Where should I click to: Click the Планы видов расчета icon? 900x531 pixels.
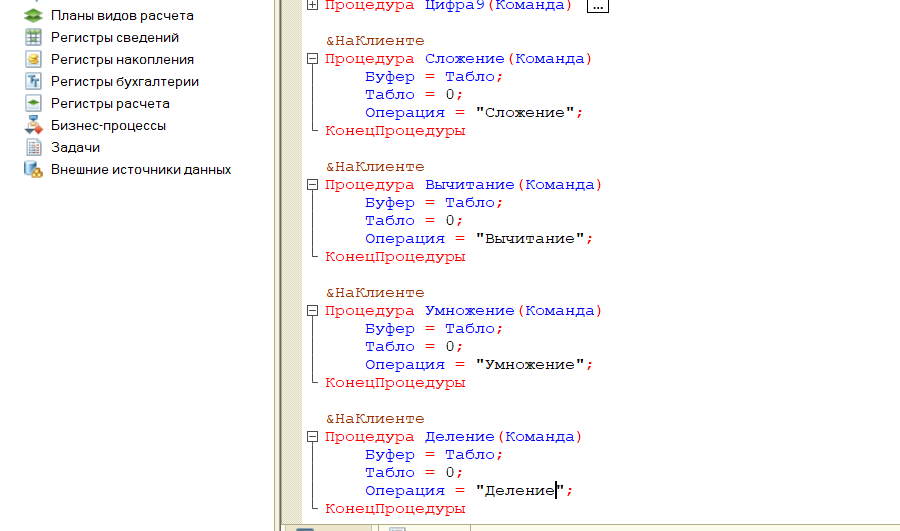point(33,15)
